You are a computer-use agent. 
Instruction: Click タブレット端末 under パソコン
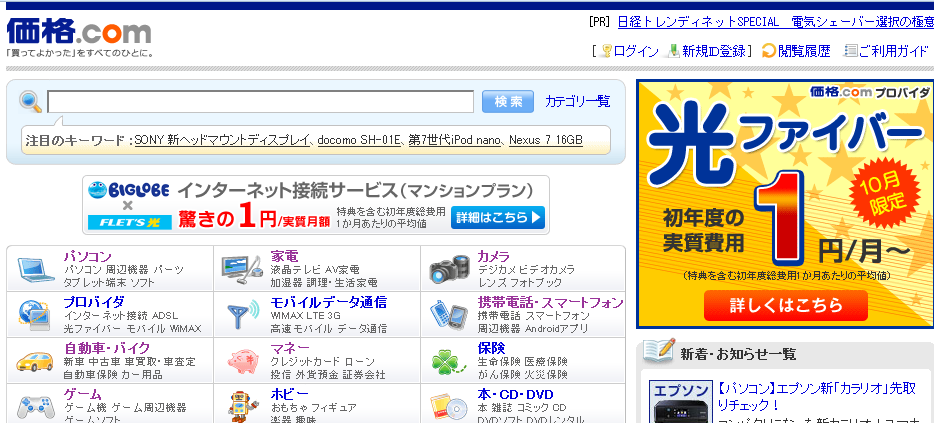94,282
